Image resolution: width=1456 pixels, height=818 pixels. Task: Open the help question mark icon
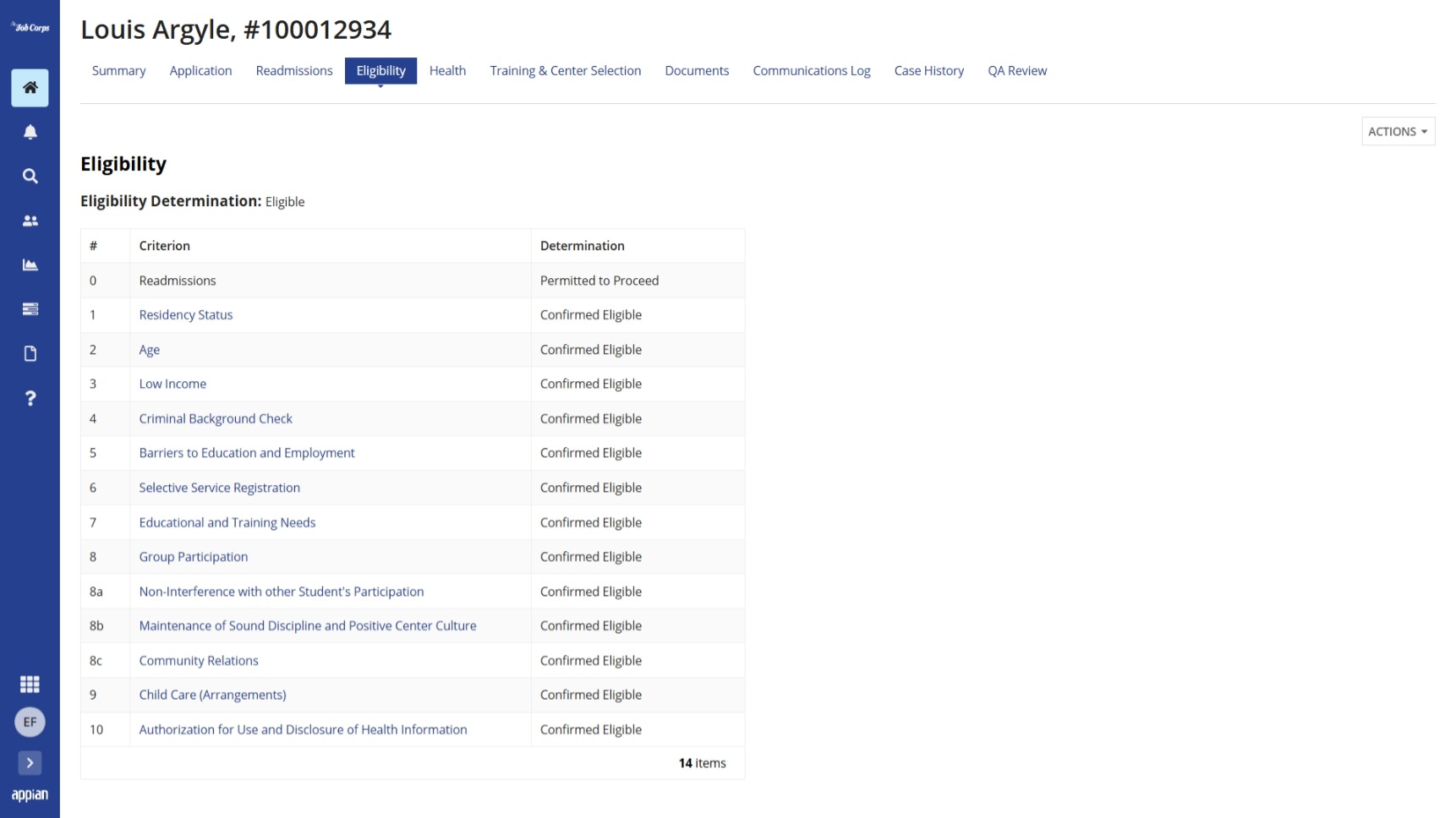(x=30, y=398)
